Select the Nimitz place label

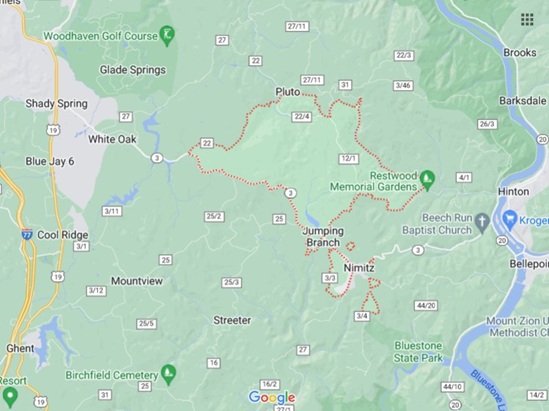[x=359, y=268]
